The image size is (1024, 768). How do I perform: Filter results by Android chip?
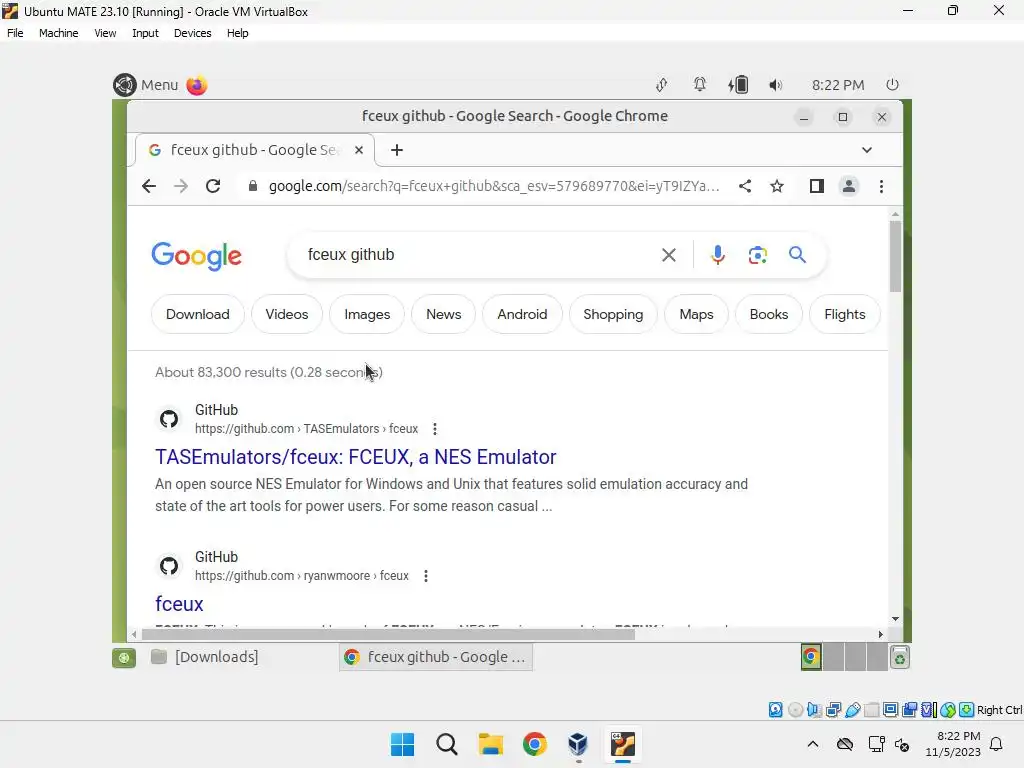coord(522,315)
